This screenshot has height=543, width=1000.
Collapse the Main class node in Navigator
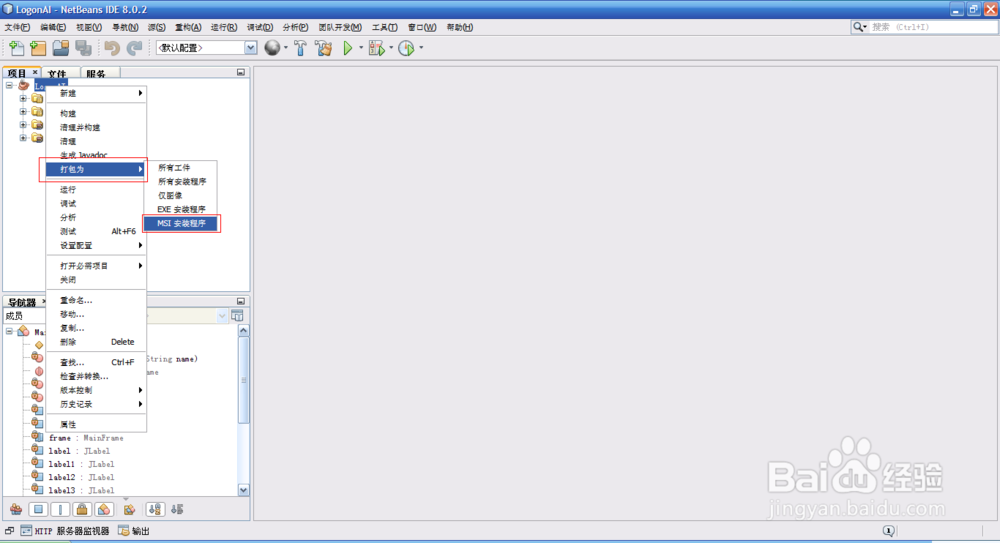click(10, 332)
